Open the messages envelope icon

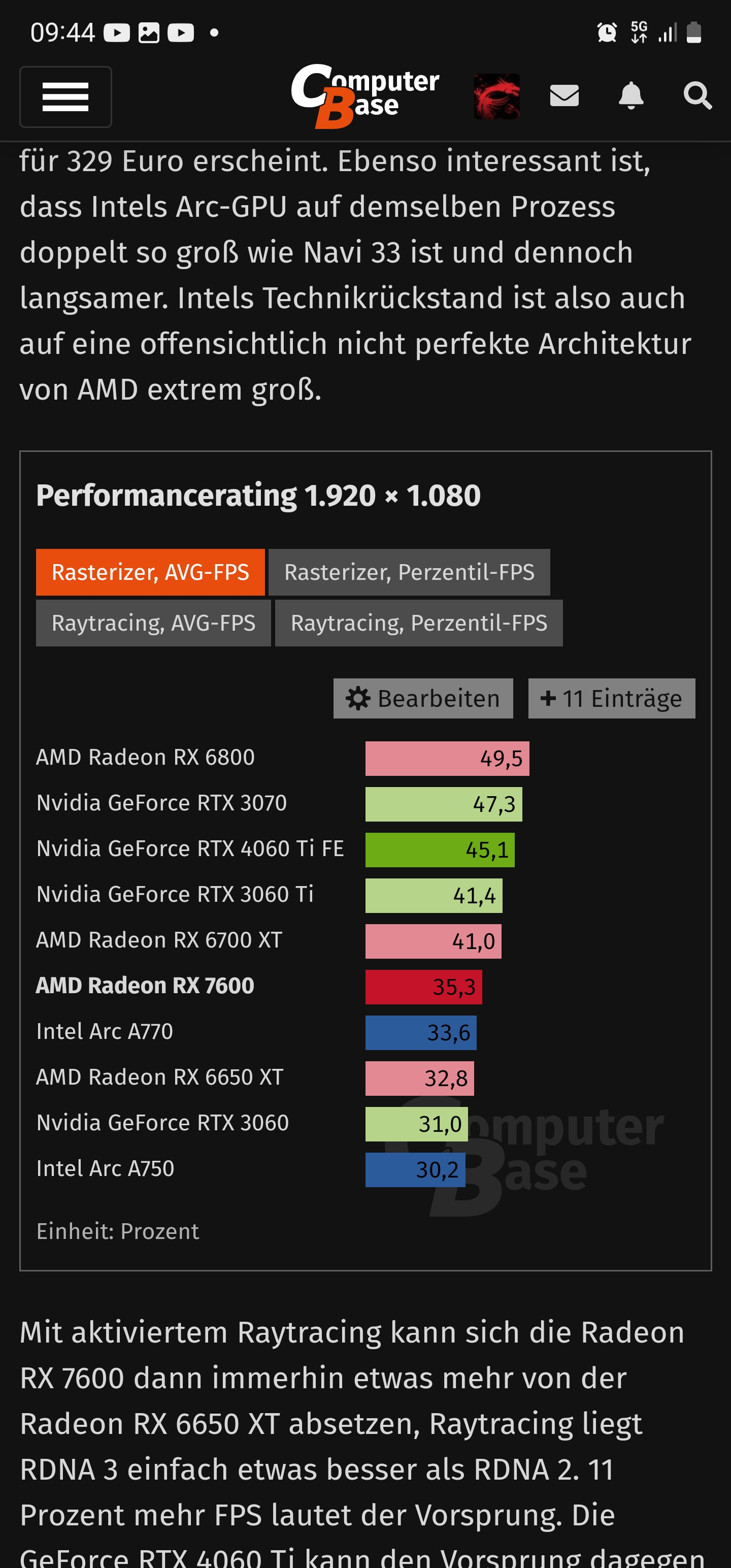(x=564, y=95)
